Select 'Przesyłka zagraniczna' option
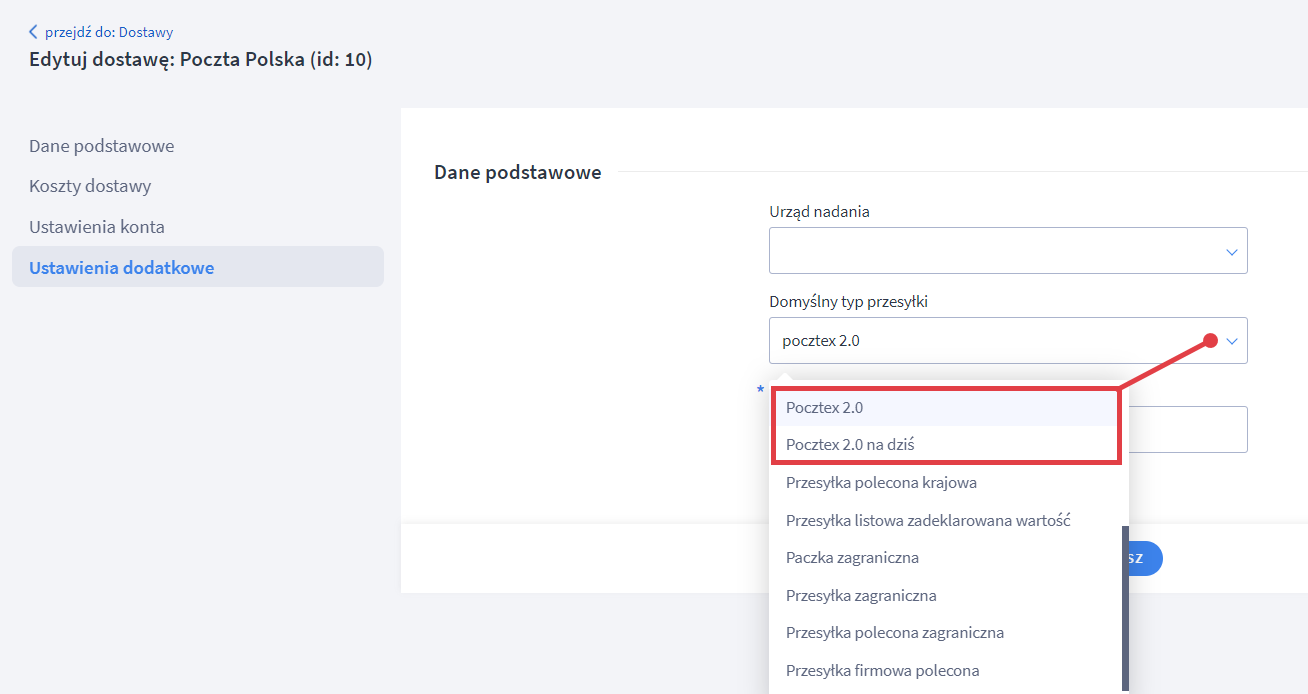1308x694 pixels. (949, 595)
